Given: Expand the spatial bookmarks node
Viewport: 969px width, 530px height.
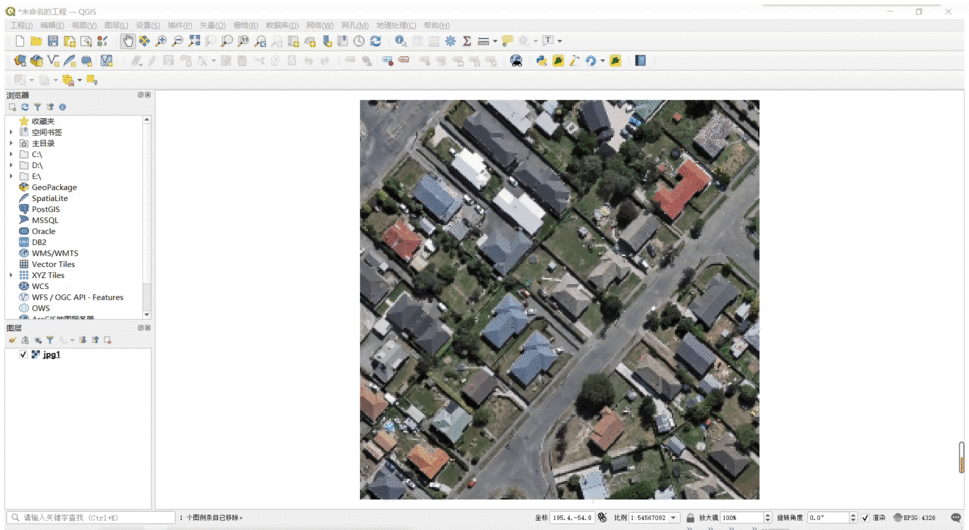Looking at the screenshot, I should point(11,132).
